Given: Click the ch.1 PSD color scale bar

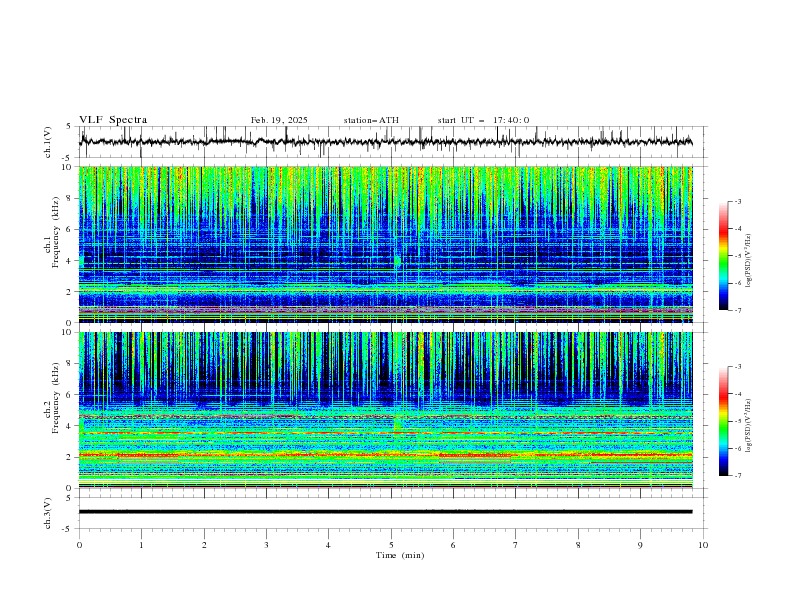Looking at the screenshot, I should [724, 255].
